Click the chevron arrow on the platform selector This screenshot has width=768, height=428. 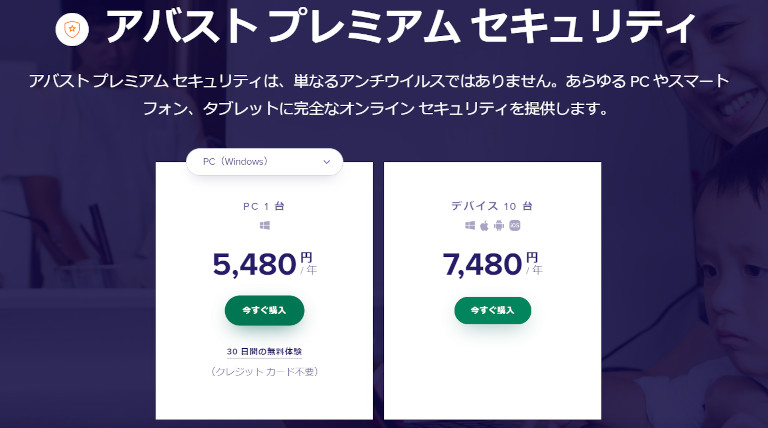pos(327,162)
